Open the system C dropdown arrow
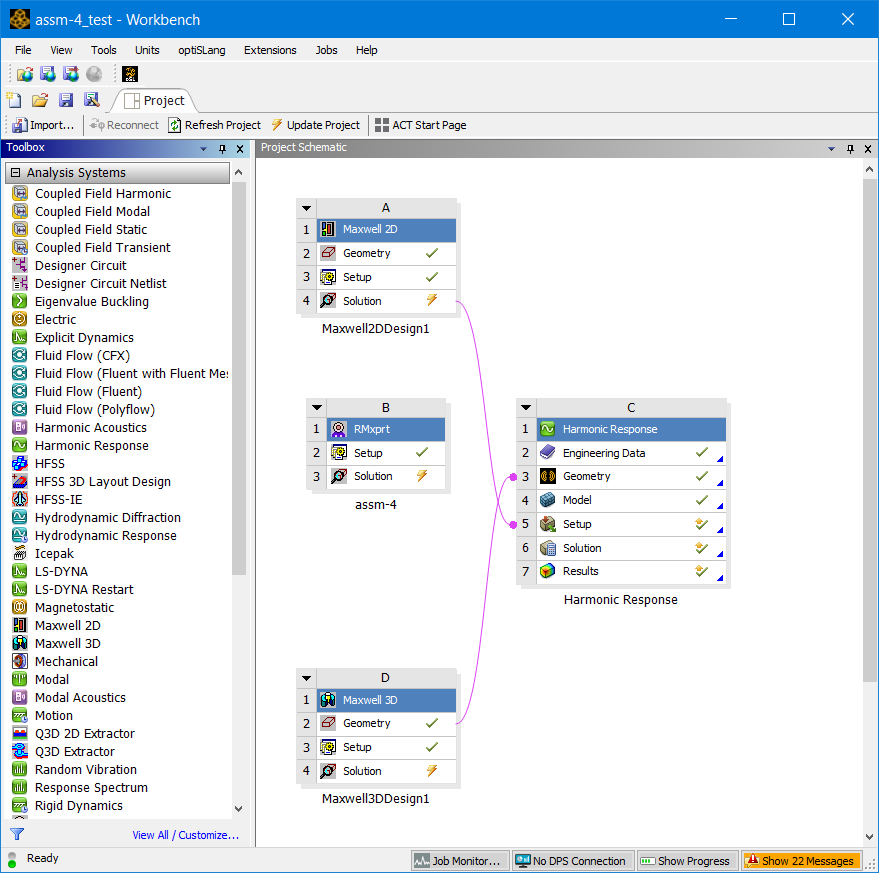The image size is (879, 873). click(526, 408)
